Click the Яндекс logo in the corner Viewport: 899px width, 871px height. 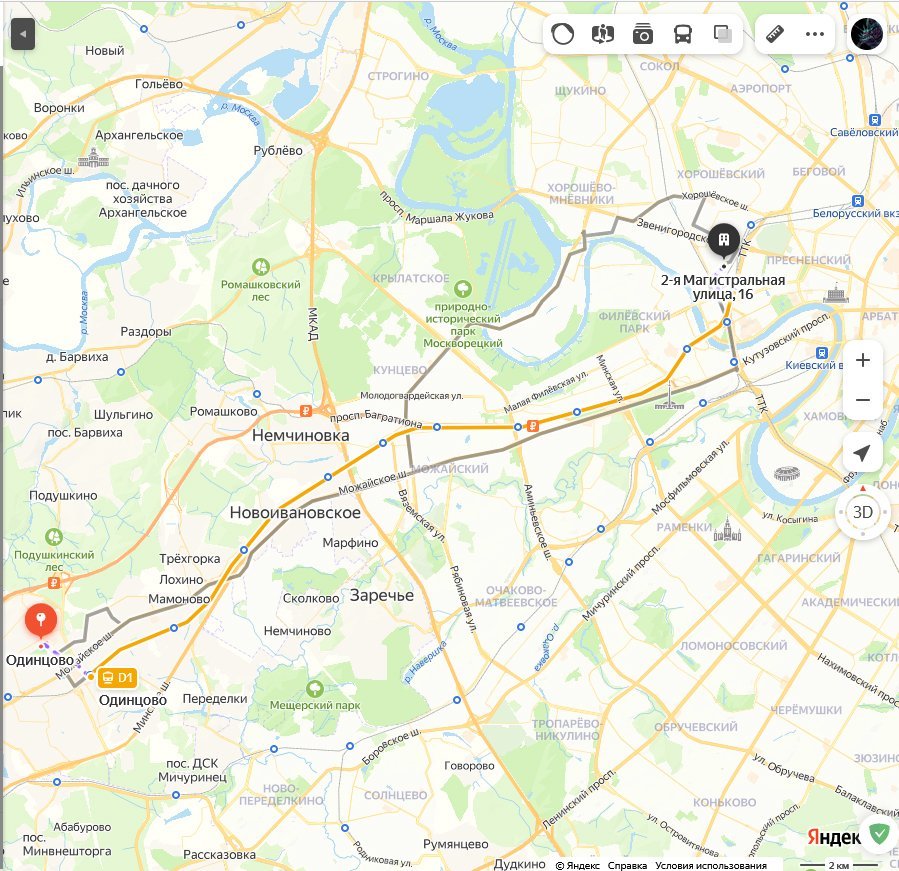[834, 838]
